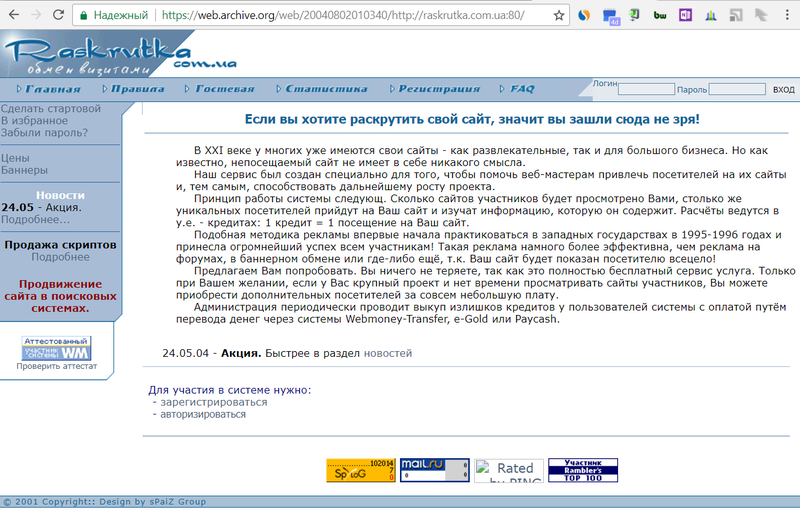Viewport: 800px width, 514px height.
Task: Click зарегистрироваться link
Action: pos(214,402)
